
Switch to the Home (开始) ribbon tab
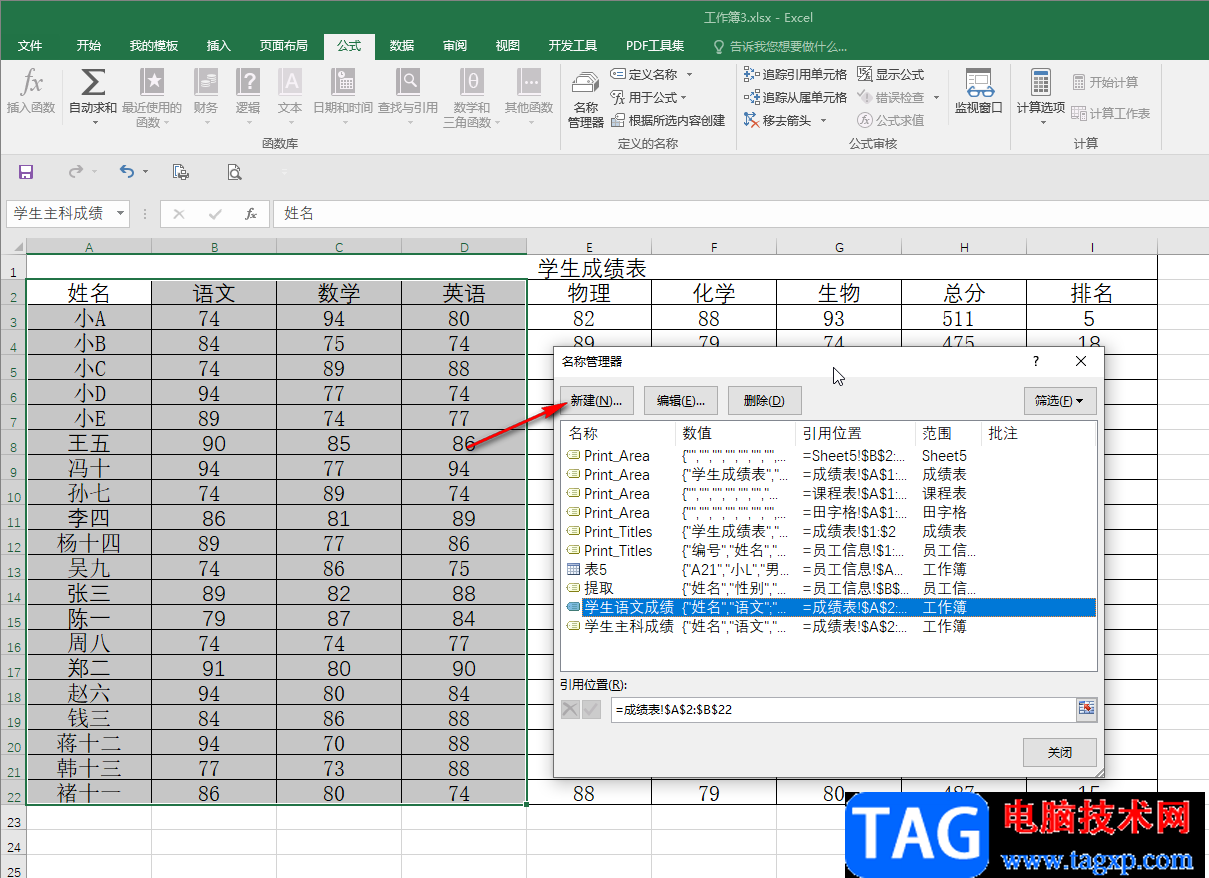88,46
